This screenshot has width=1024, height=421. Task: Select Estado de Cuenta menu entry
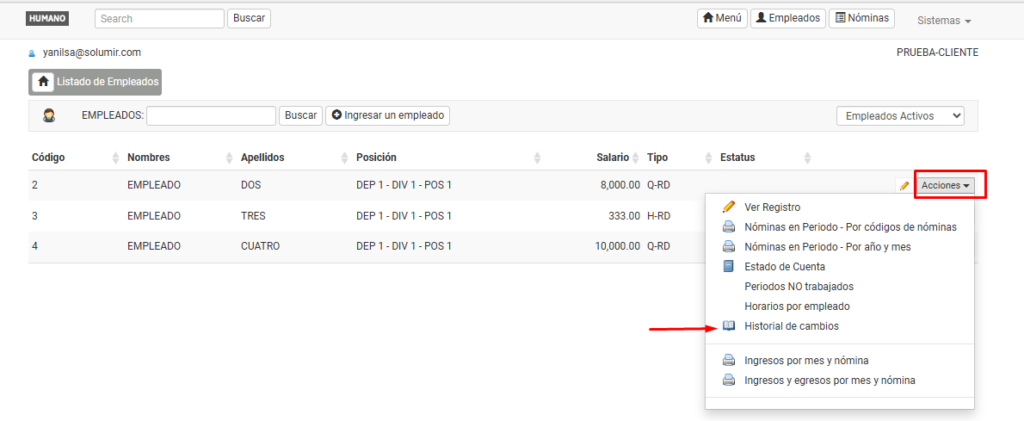tap(784, 266)
